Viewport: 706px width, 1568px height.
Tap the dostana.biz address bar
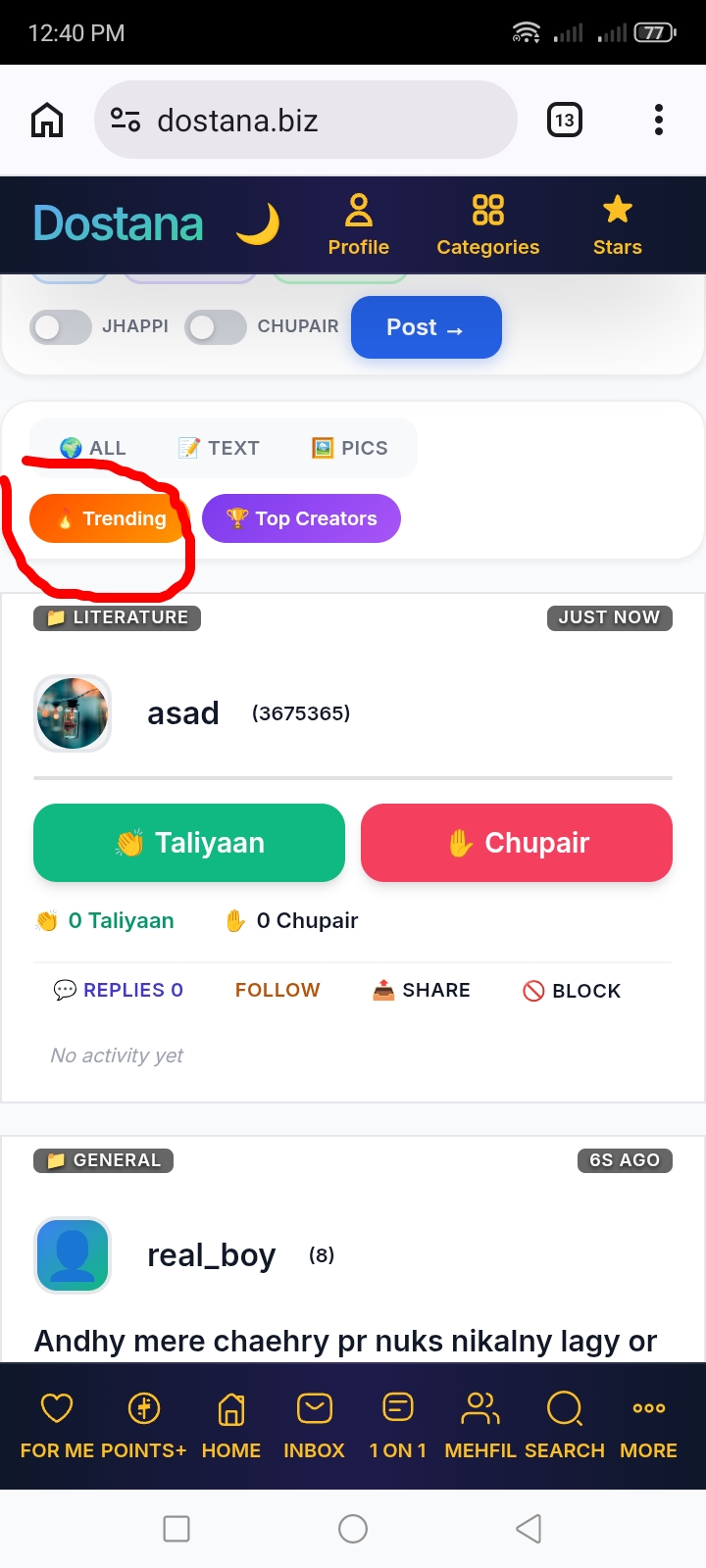click(x=306, y=120)
